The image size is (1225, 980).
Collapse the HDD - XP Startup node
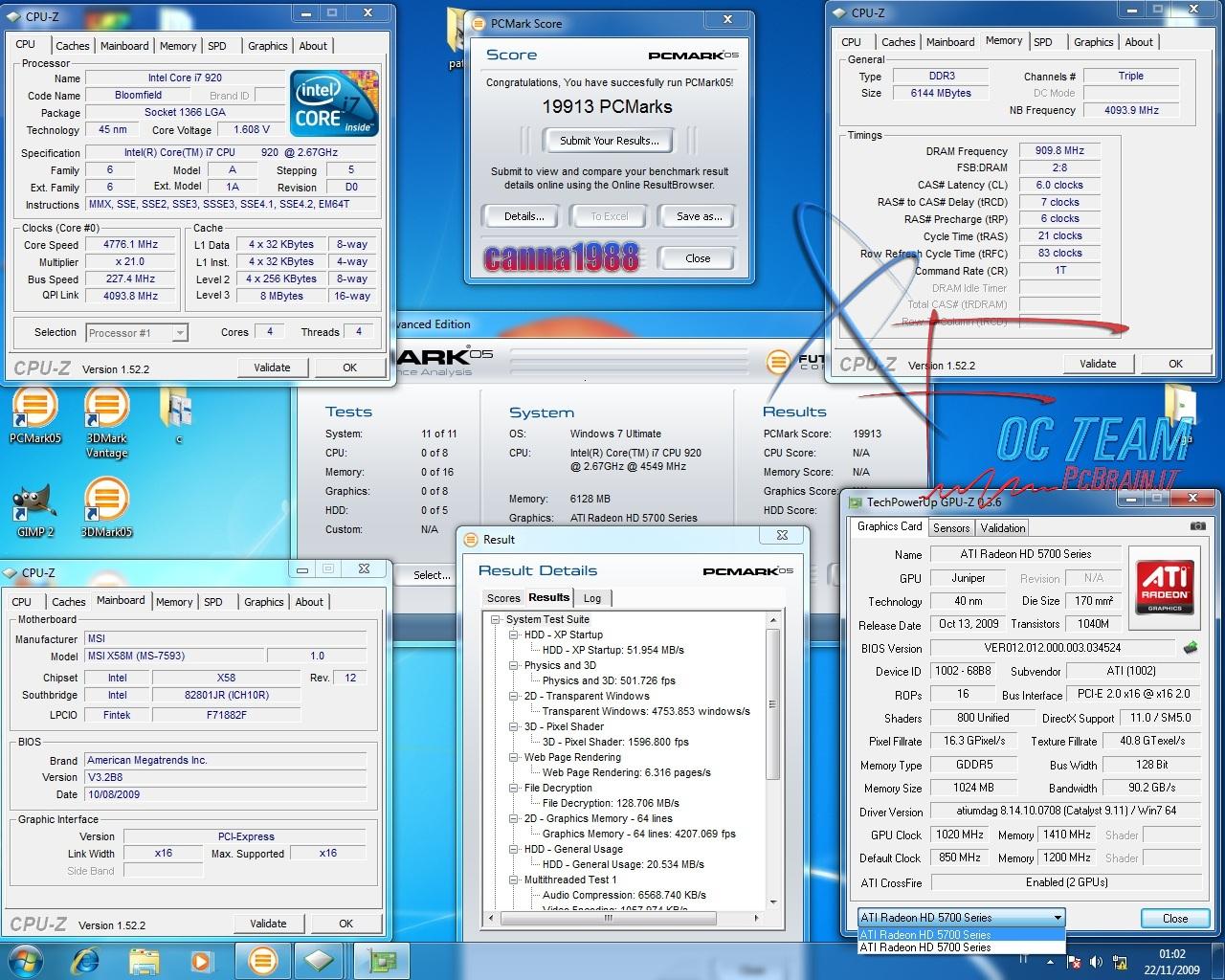tap(514, 635)
